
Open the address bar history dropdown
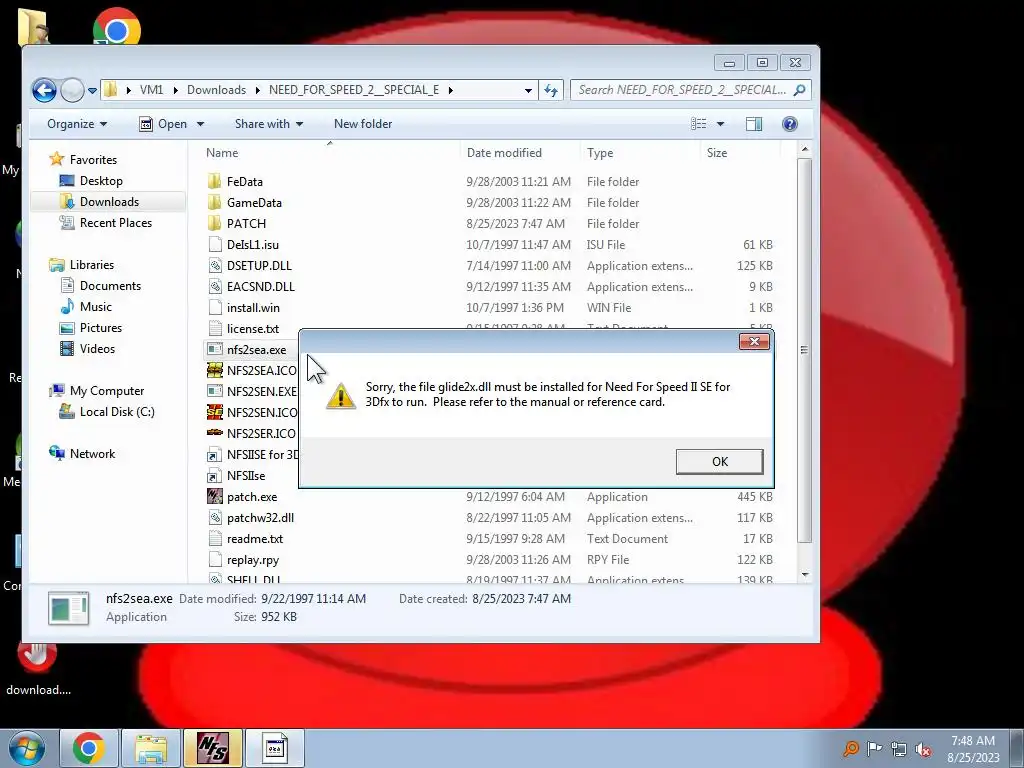pos(528,91)
